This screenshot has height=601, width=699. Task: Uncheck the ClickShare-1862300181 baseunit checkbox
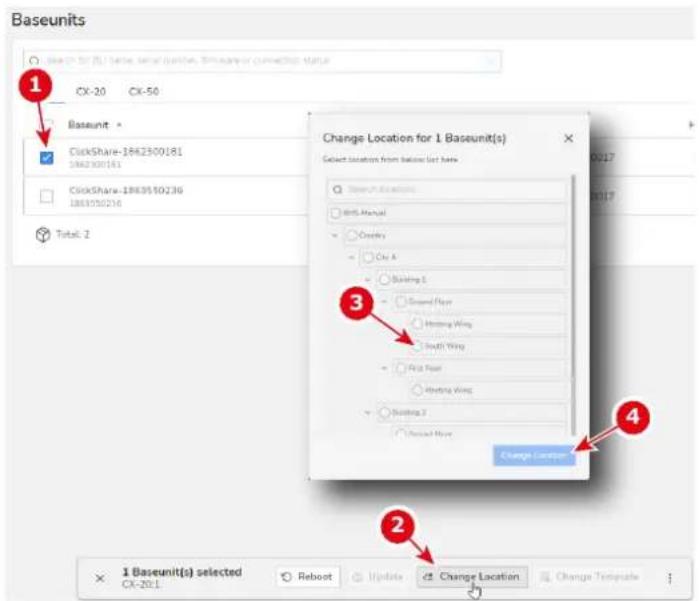[46, 158]
